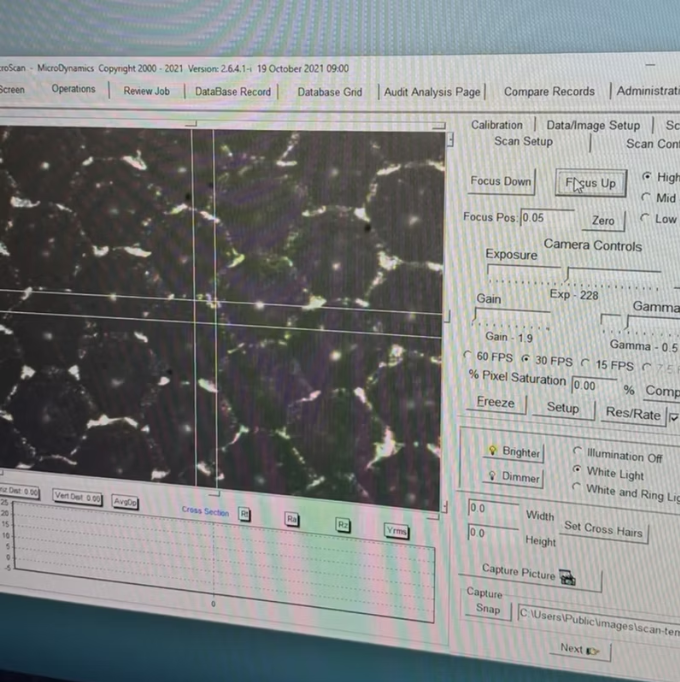Select the Ra roughness button
Viewport: 680px width, 682px height.
(x=292, y=520)
